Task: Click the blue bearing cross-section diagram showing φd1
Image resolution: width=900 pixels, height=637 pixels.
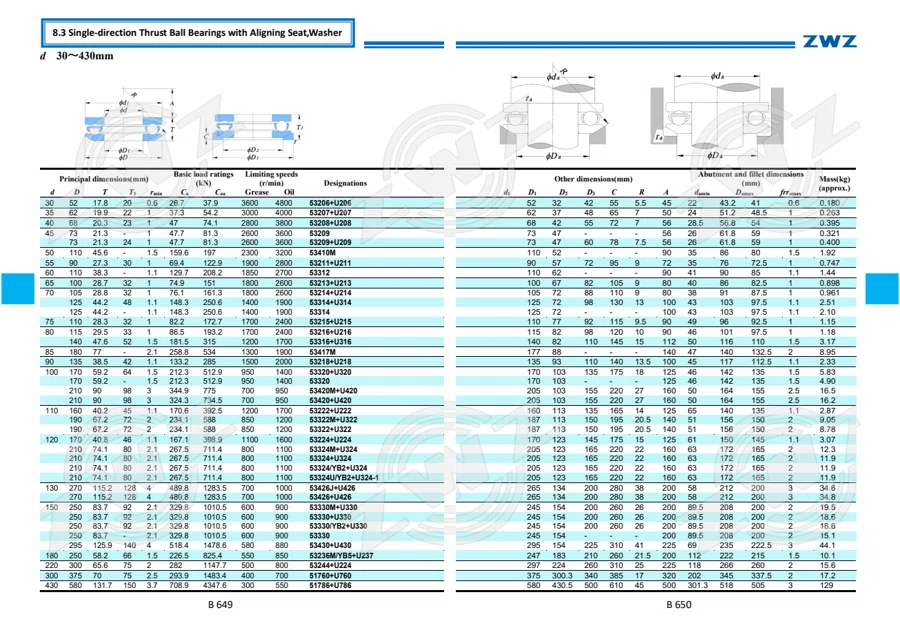Action: point(130,123)
